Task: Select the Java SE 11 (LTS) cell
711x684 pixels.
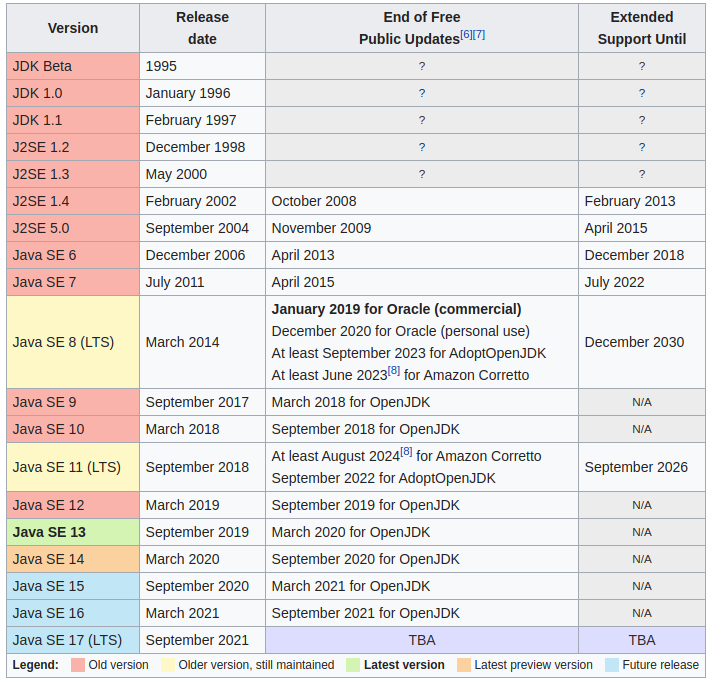Action: tap(73, 467)
